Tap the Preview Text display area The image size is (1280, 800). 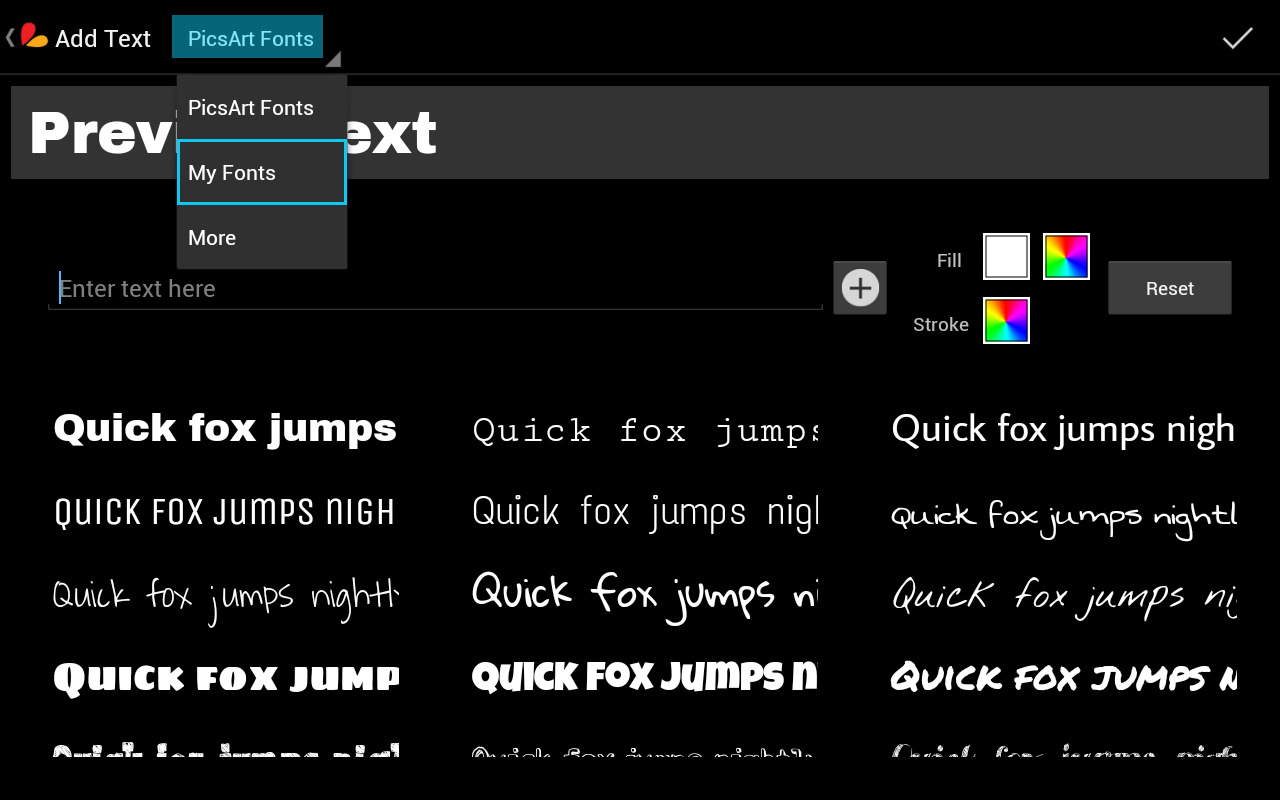640,133
